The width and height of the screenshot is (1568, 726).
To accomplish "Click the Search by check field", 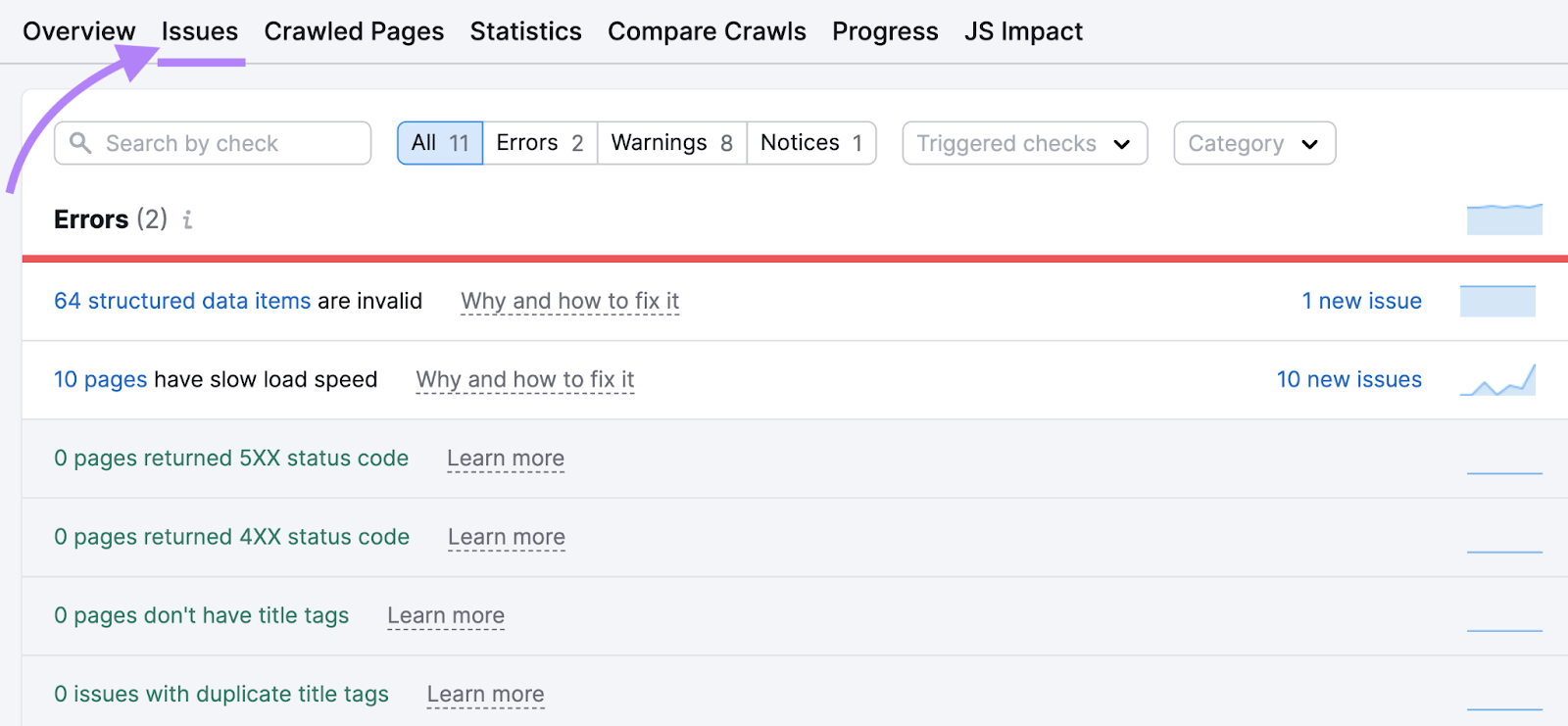I will tap(213, 143).
